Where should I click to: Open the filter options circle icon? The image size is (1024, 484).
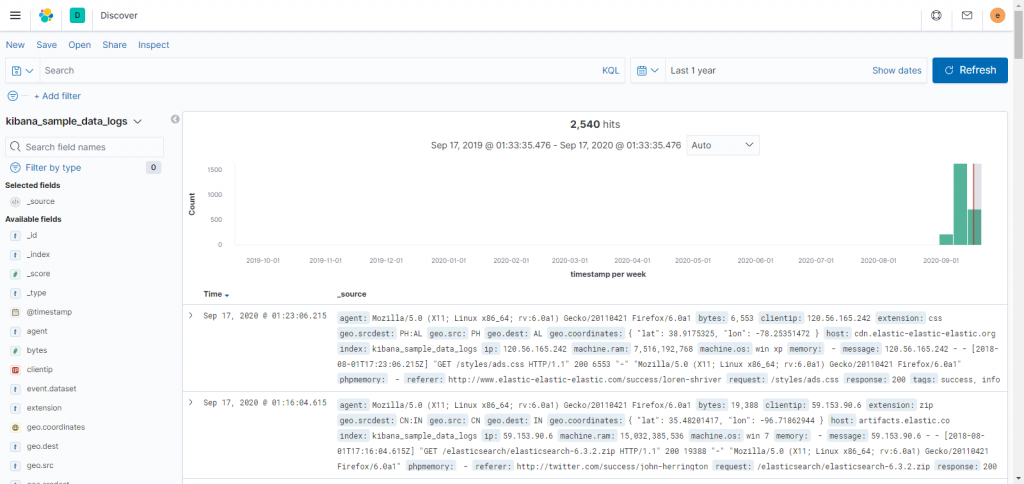12,96
